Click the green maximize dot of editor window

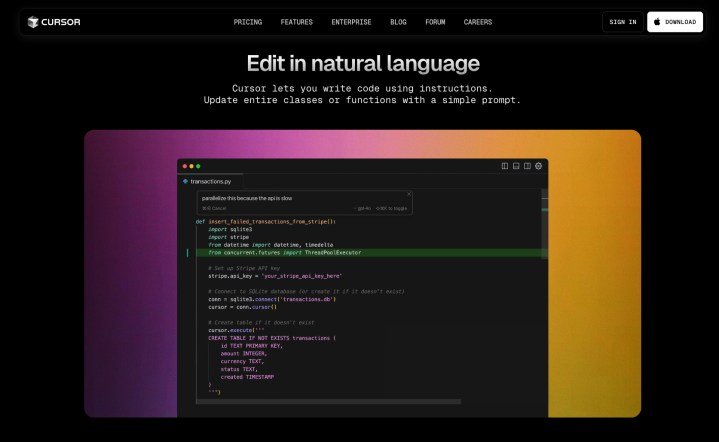coord(198,166)
